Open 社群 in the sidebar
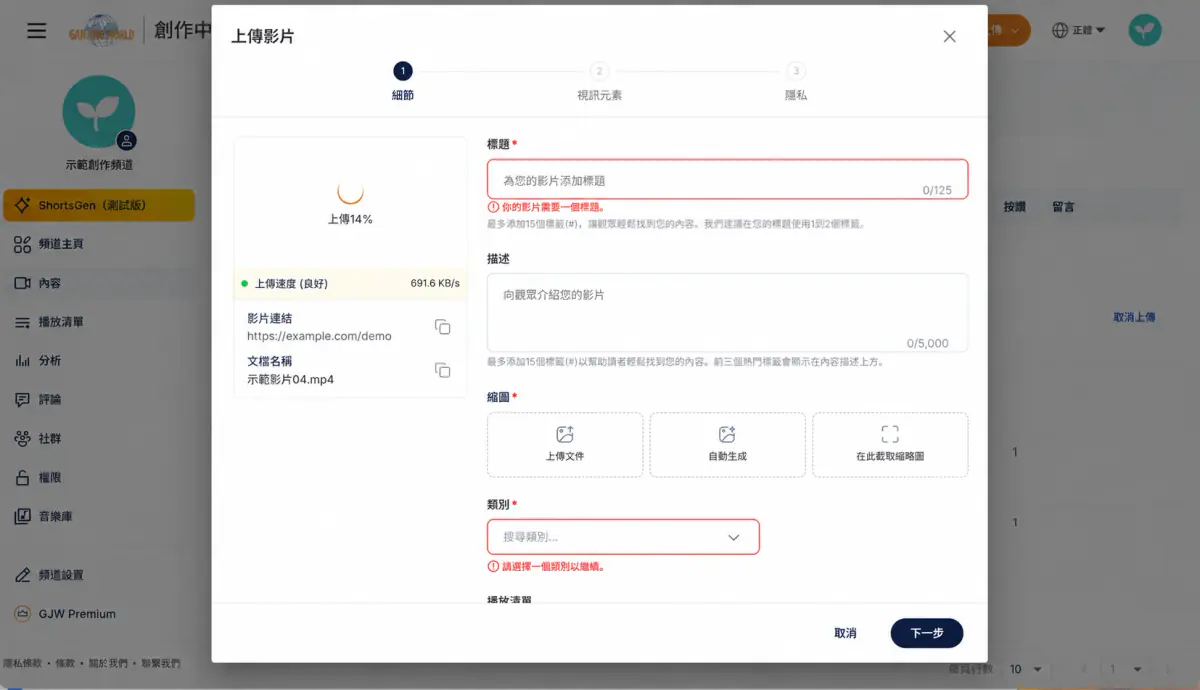The height and width of the screenshot is (690, 1200). (x=99, y=439)
